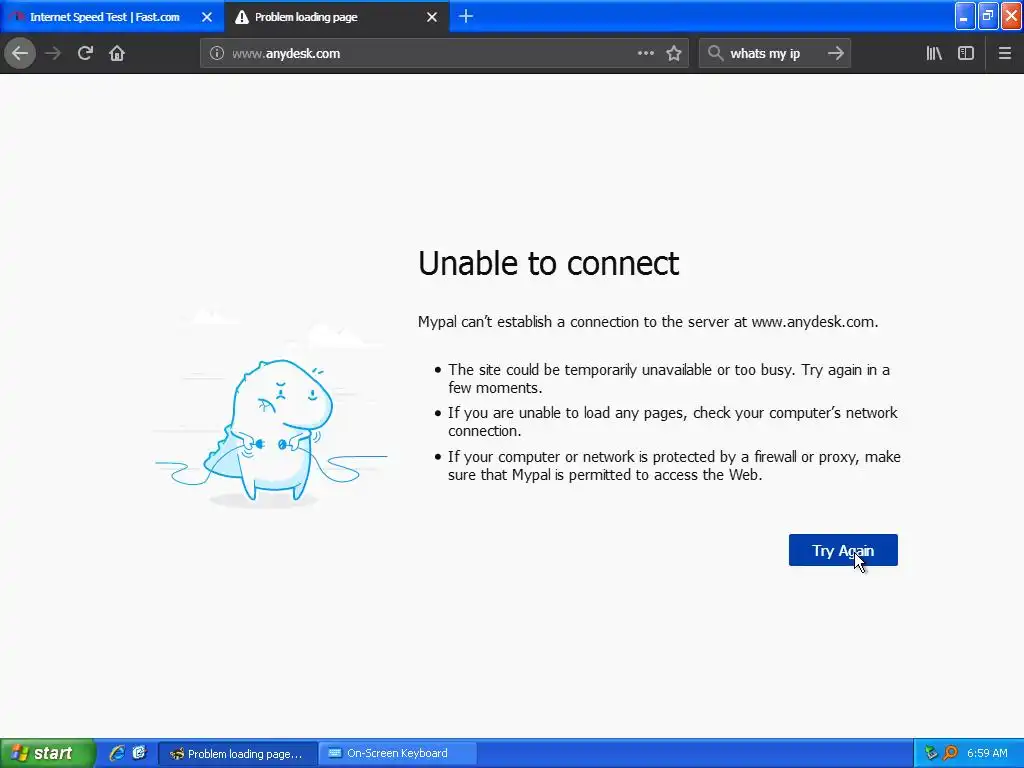Click the orange magnifier tray icon
The height and width of the screenshot is (768, 1024).
(950, 754)
